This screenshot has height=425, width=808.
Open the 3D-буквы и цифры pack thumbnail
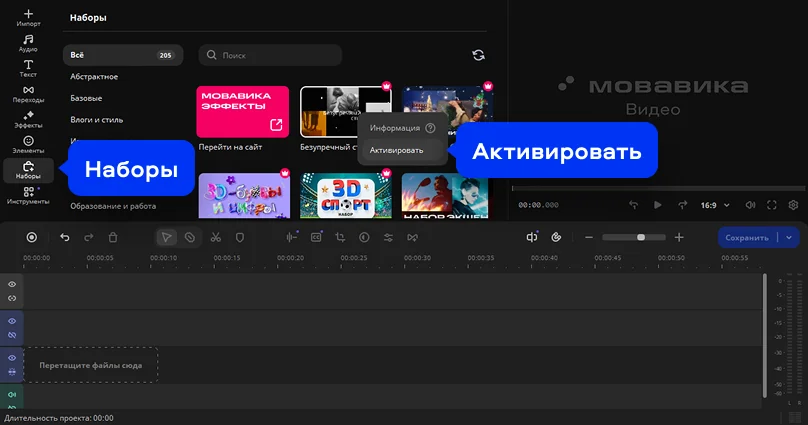click(244, 196)
